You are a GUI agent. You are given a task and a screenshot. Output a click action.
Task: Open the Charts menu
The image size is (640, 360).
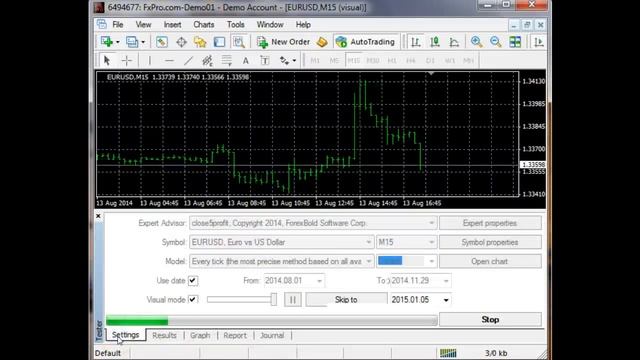pyautogui.click(x=204, y=24)
